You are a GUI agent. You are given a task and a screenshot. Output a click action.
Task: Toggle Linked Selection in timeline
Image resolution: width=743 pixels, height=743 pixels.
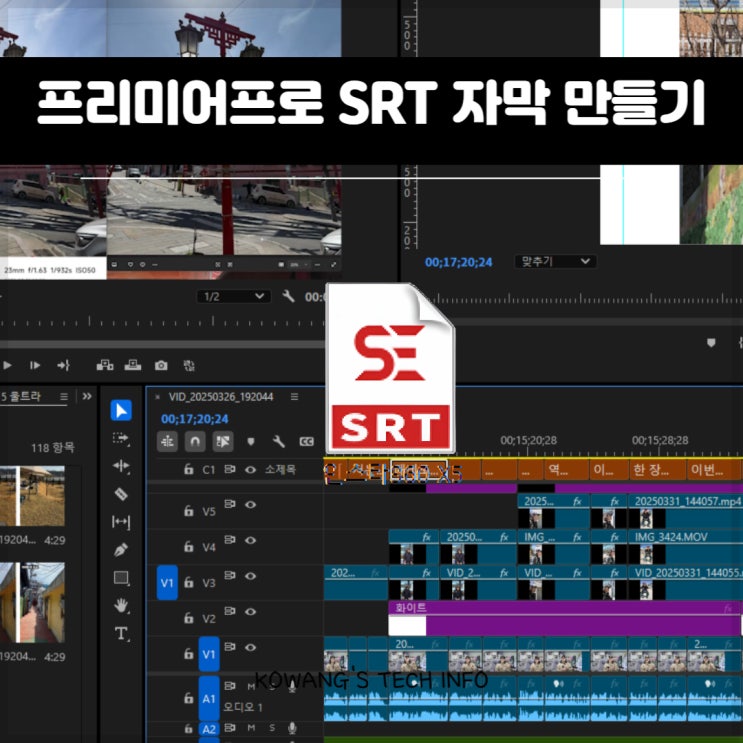[x=223, y=442]
